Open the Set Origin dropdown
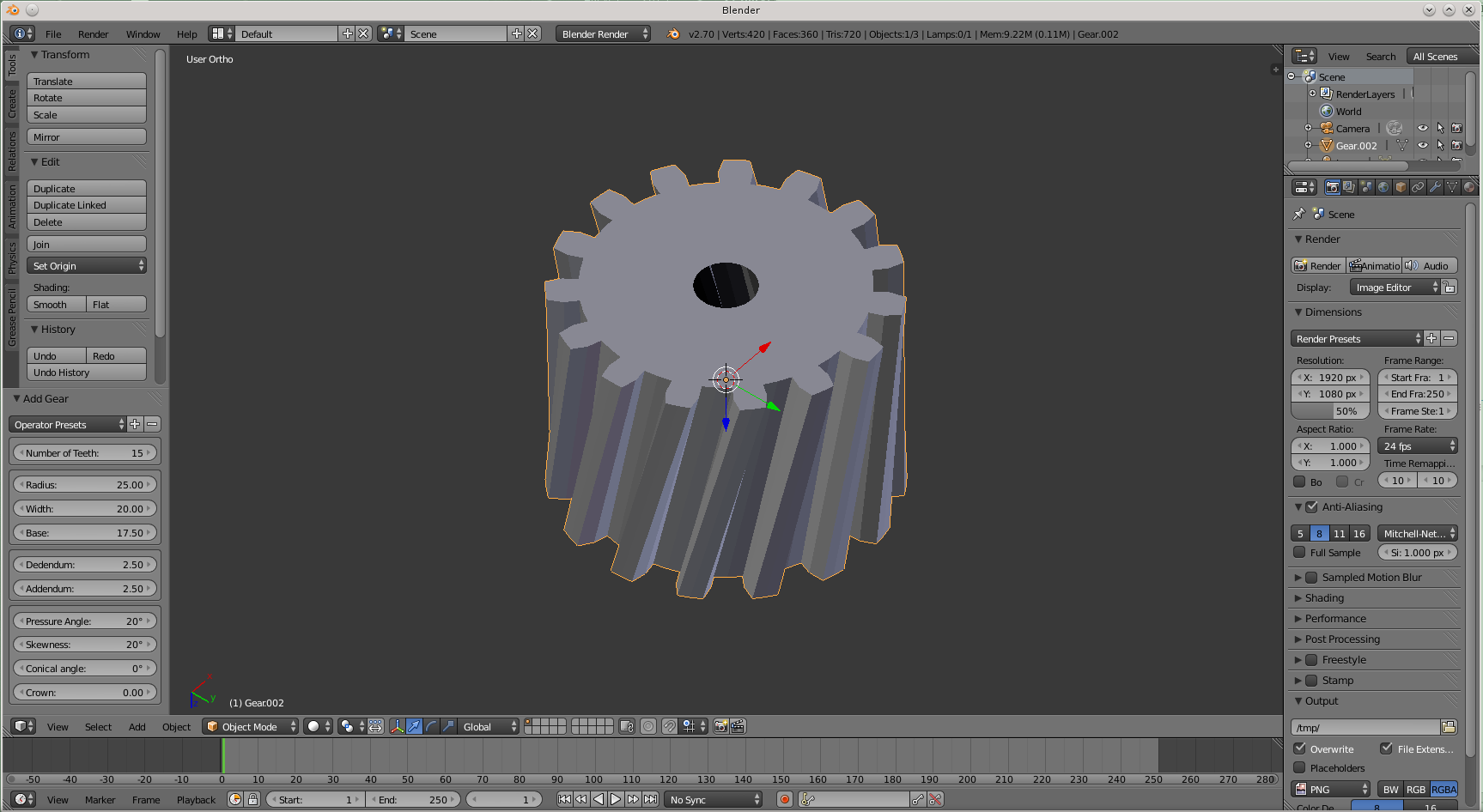Viewport: 1483px width, 812px height. pos(87,265)
